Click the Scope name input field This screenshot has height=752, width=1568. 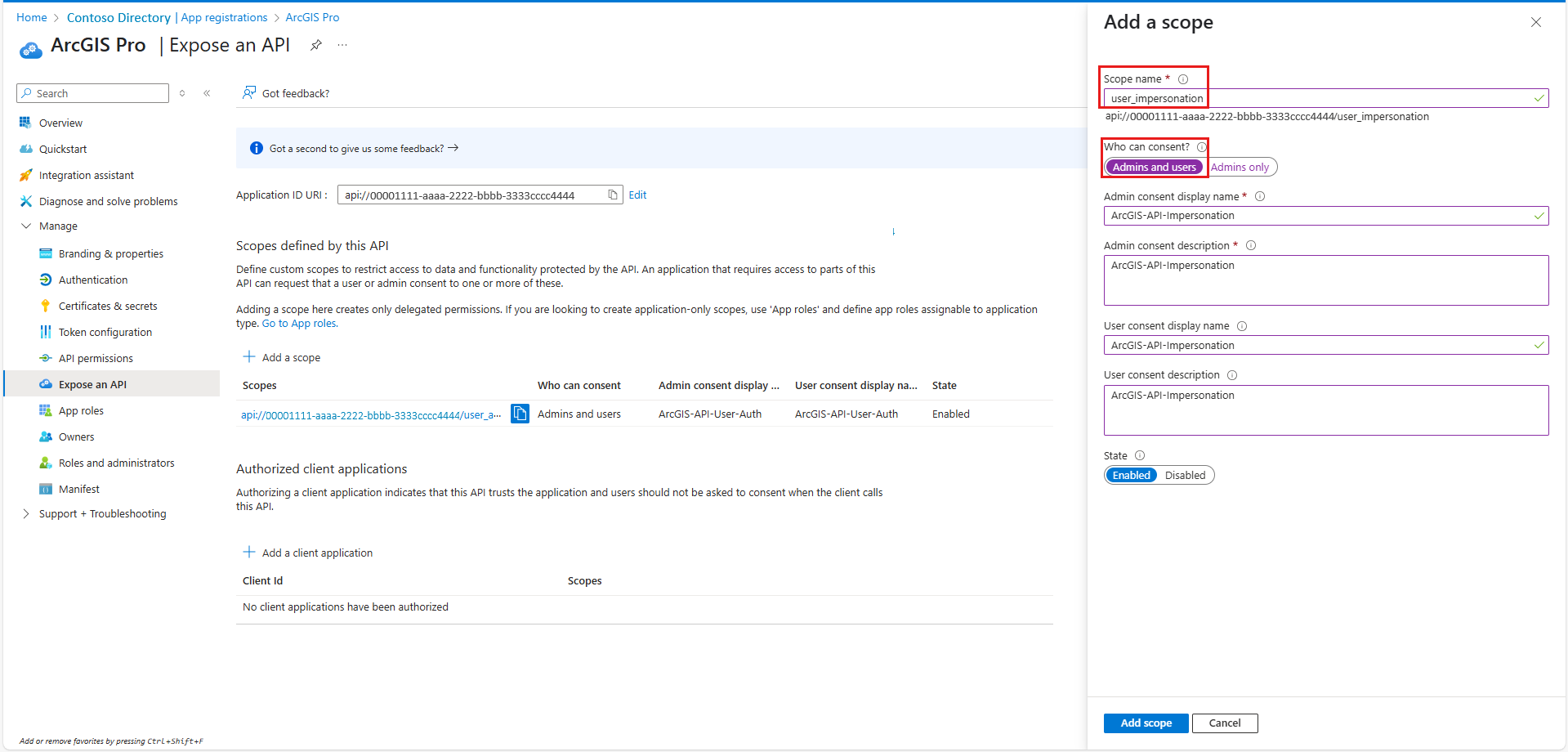point(1325,98)
